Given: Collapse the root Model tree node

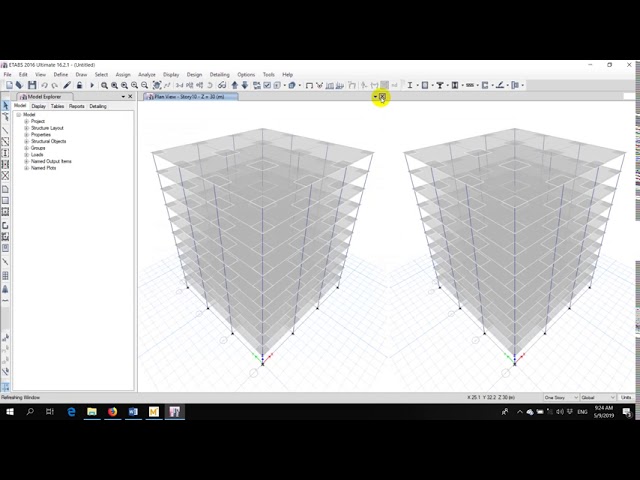Looking at the screenshot, I should (x=19, y=115).
